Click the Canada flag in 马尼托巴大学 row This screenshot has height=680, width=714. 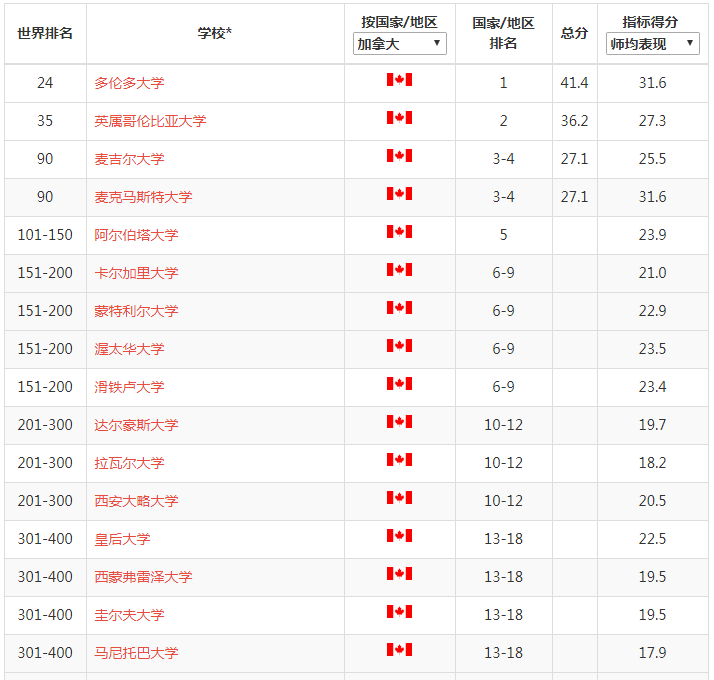click(399, 650)
